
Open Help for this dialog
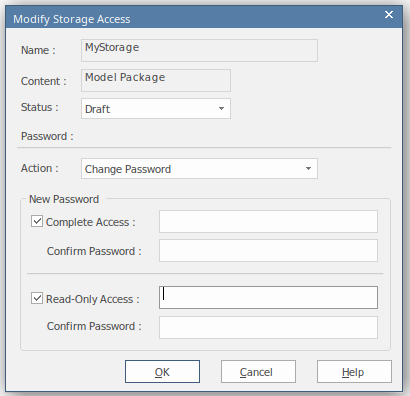pyautogui.click(x=354, y=371)
